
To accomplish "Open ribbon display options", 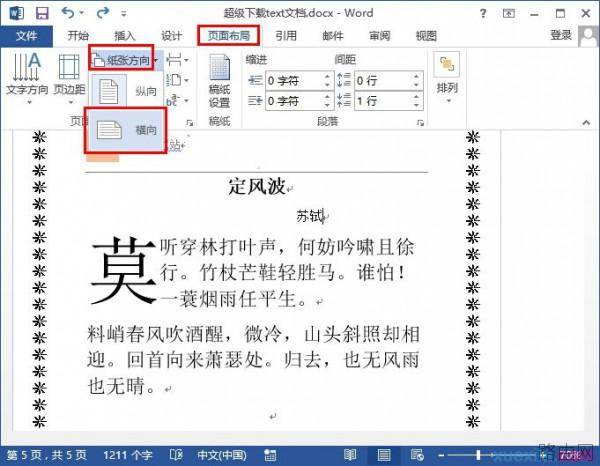I will [509, 14].
